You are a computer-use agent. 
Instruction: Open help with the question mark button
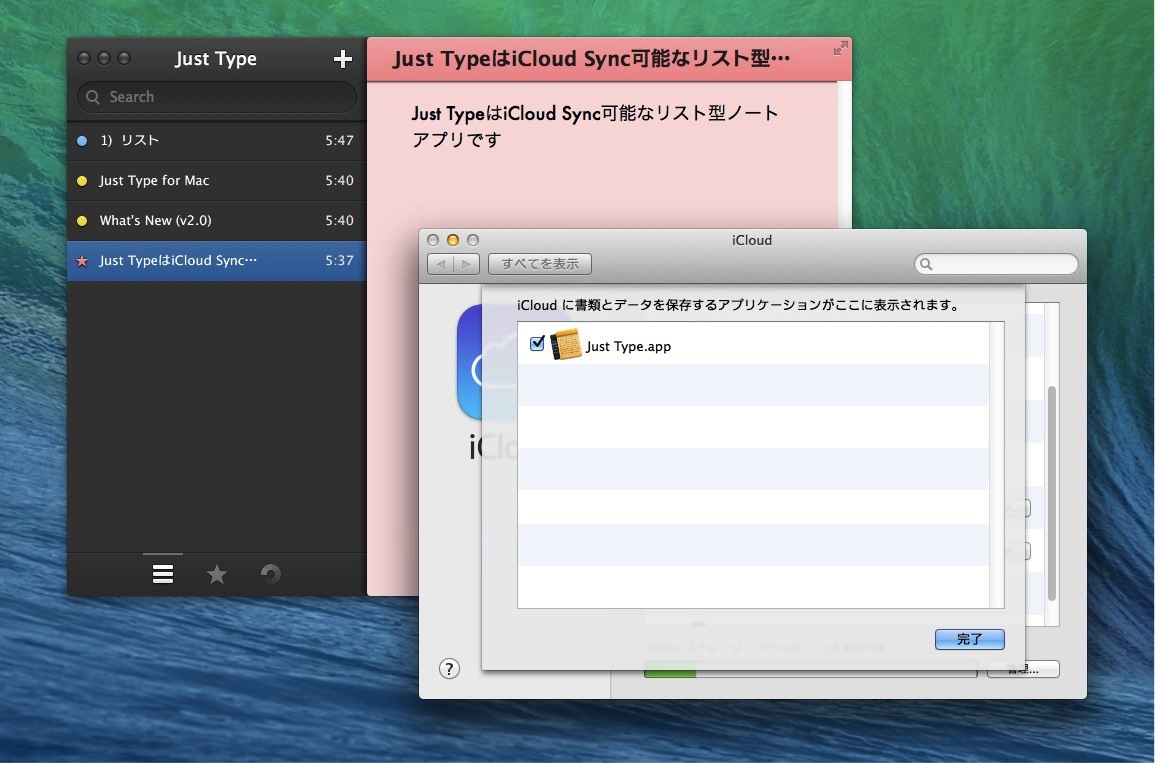449,669
